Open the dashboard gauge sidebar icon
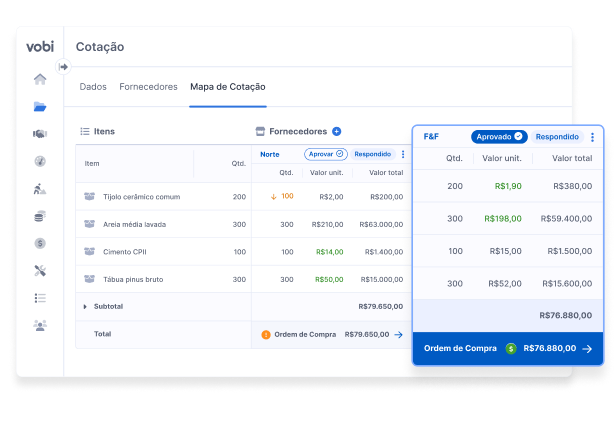The height and width of the screenshot is (435, 616). click(40, 161)
